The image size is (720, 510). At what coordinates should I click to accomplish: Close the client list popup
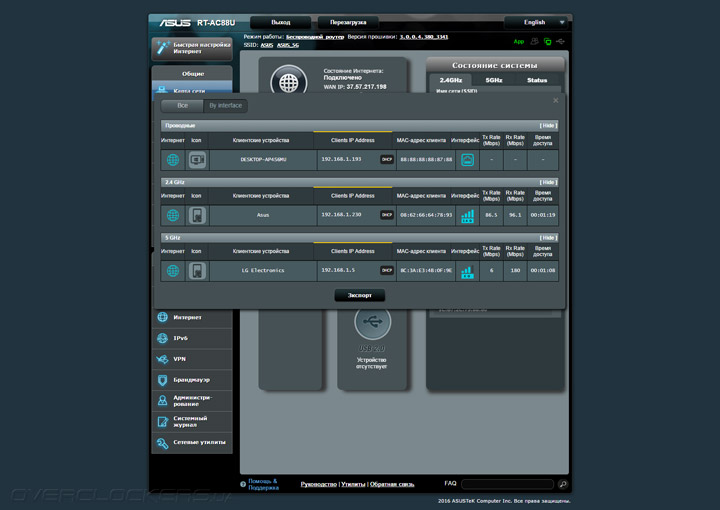click(x=556, y=101)
